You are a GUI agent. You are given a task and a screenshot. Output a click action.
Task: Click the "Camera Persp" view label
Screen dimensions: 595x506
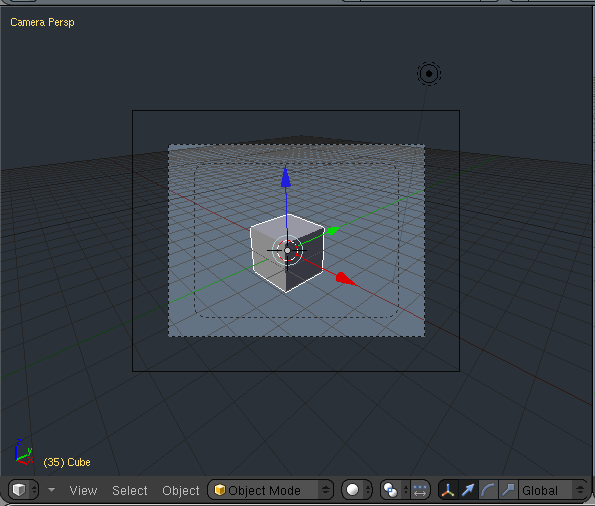coord(42,22)
